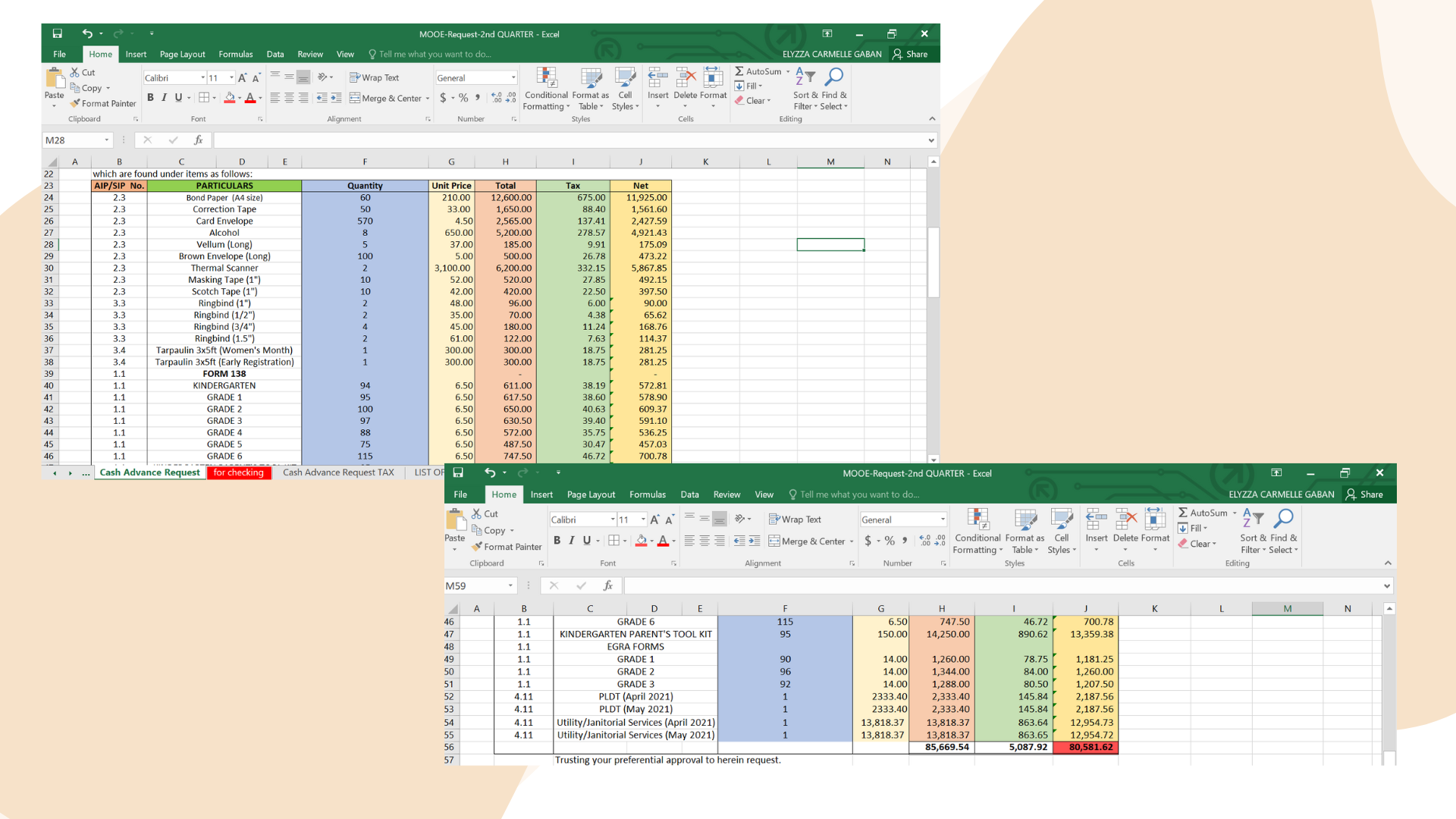Expand the General number format dropdown in upper window
The width and height of the screenshot is (1456, 819).
point(513,78)
